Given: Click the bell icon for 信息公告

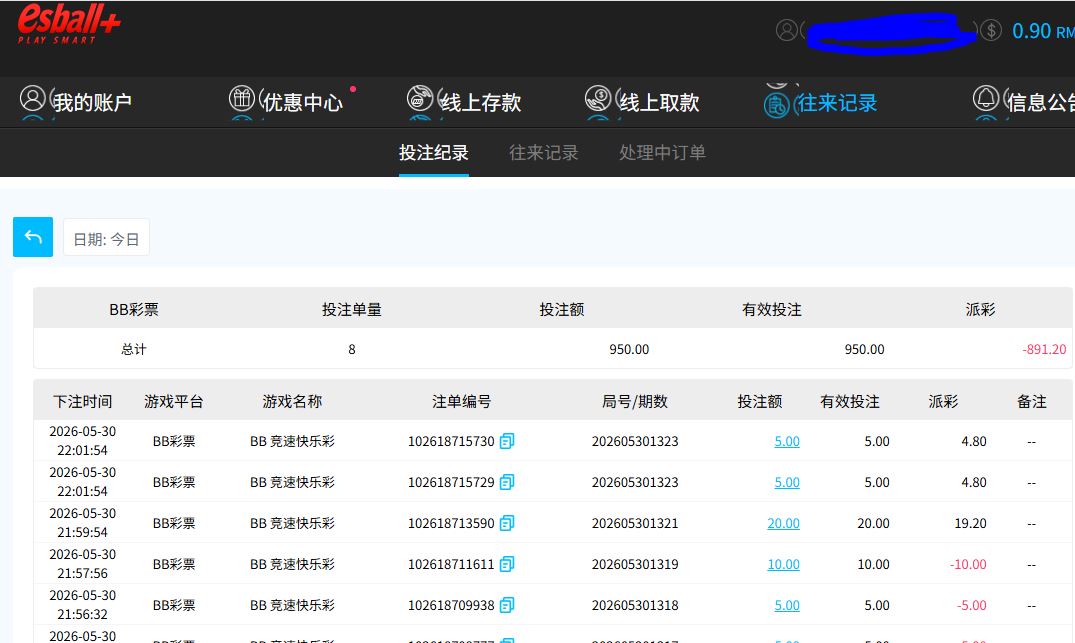Looking at the screenshot, I should click(986, 99).
